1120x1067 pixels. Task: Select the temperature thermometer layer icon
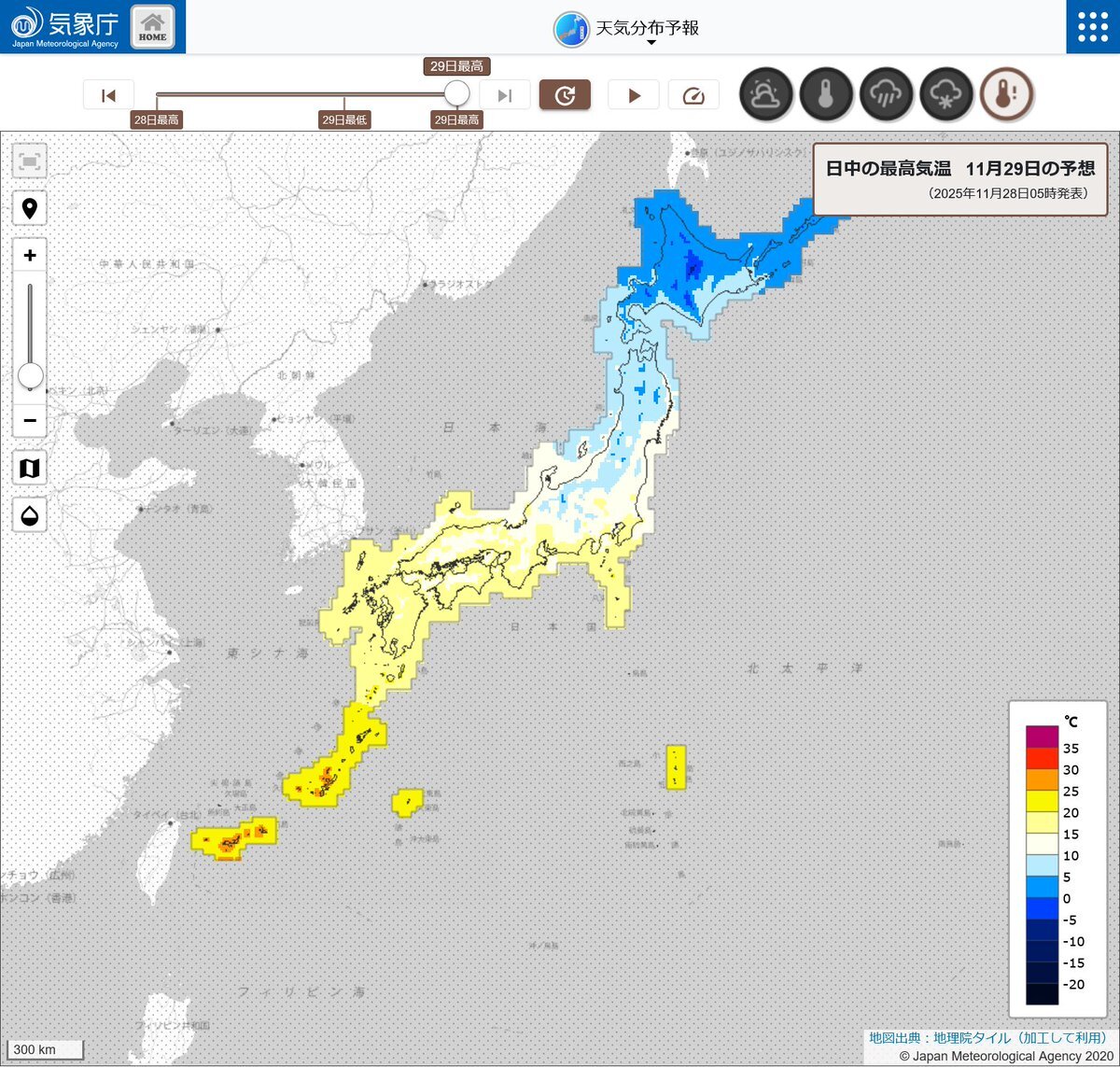[x=826, y=94]
